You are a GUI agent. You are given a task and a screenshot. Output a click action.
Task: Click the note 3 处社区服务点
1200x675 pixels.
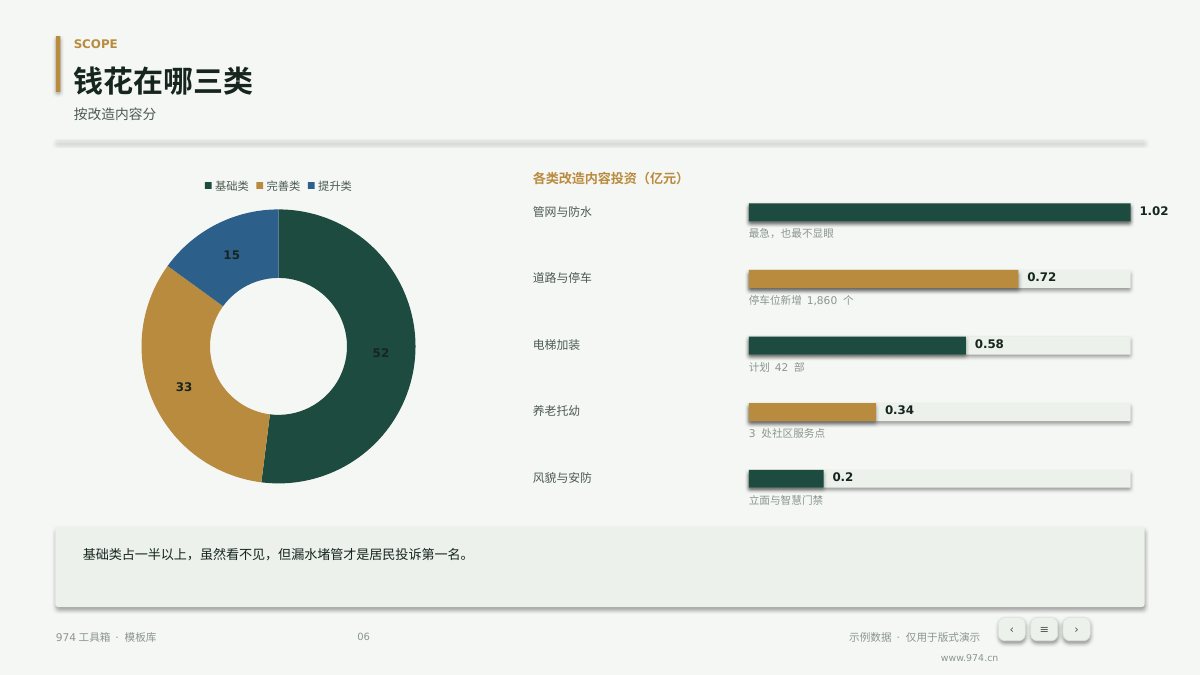coord(787,433)
